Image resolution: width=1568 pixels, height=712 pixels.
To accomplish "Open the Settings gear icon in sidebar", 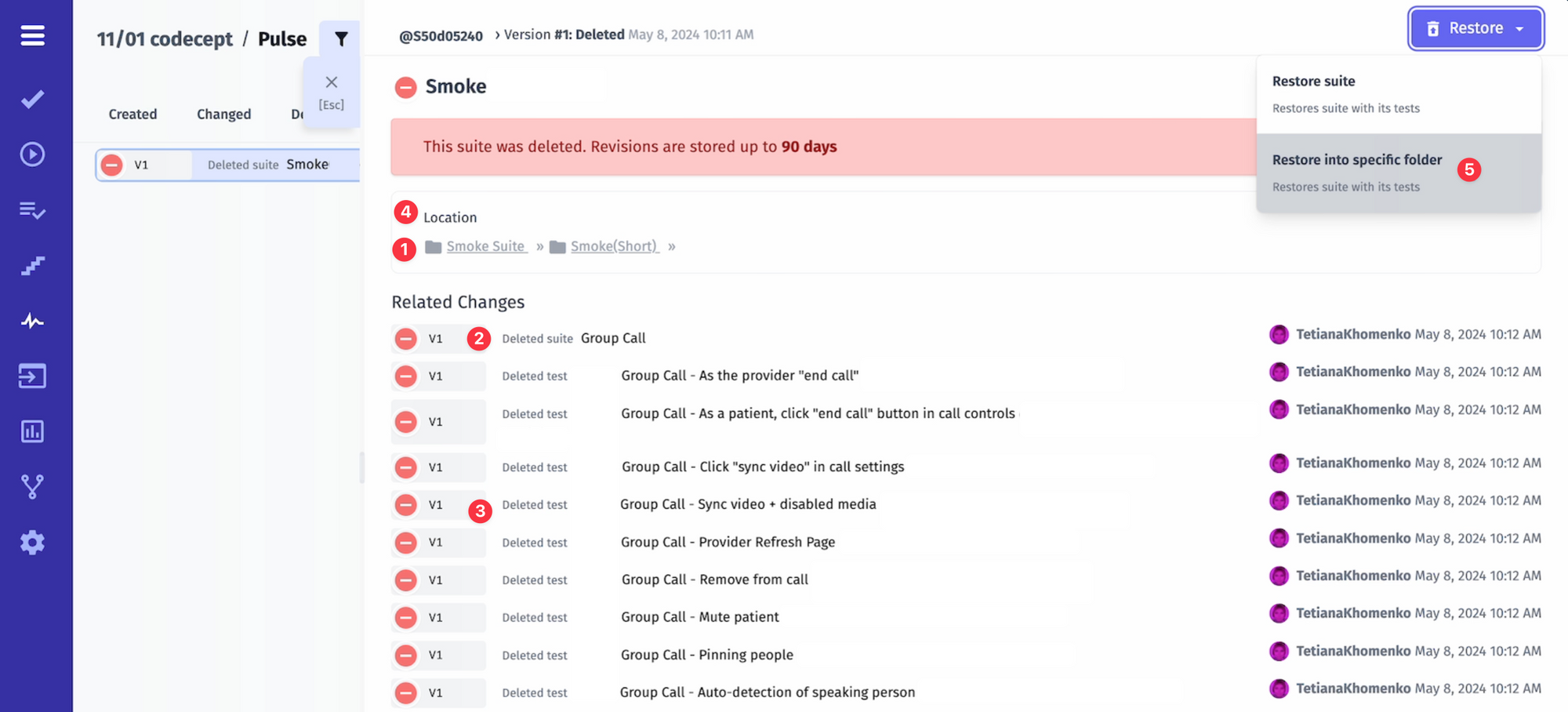I will [32, 543].
